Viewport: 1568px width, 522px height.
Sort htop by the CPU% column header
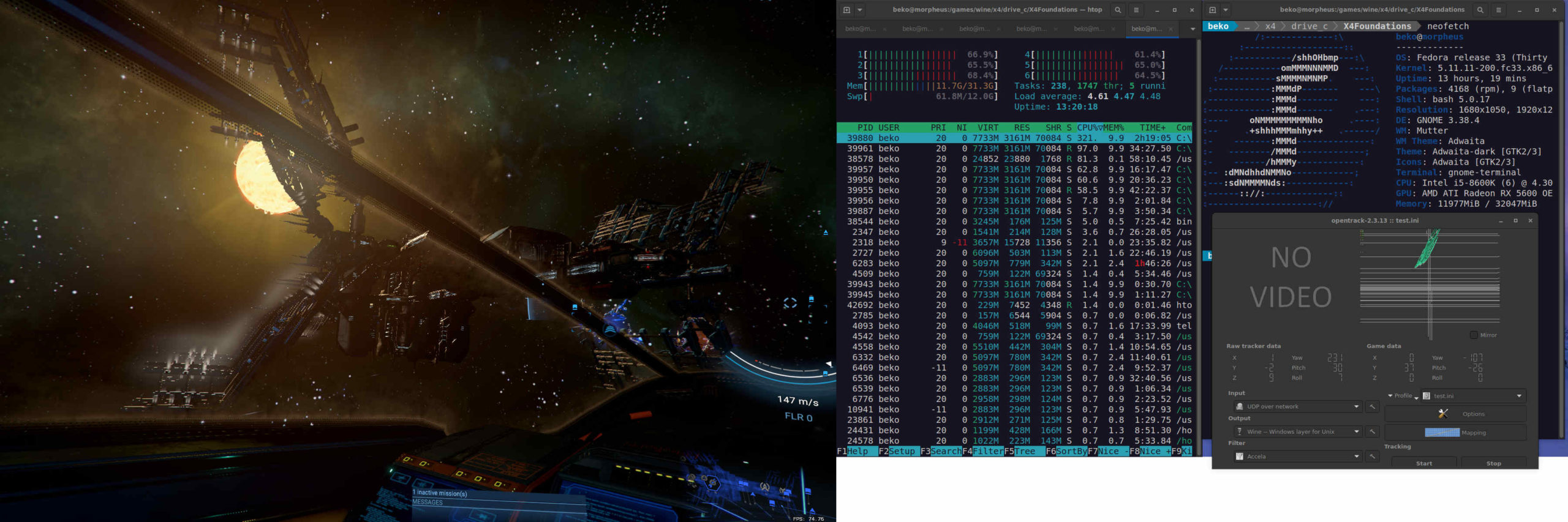click(x=1090, y=127)
